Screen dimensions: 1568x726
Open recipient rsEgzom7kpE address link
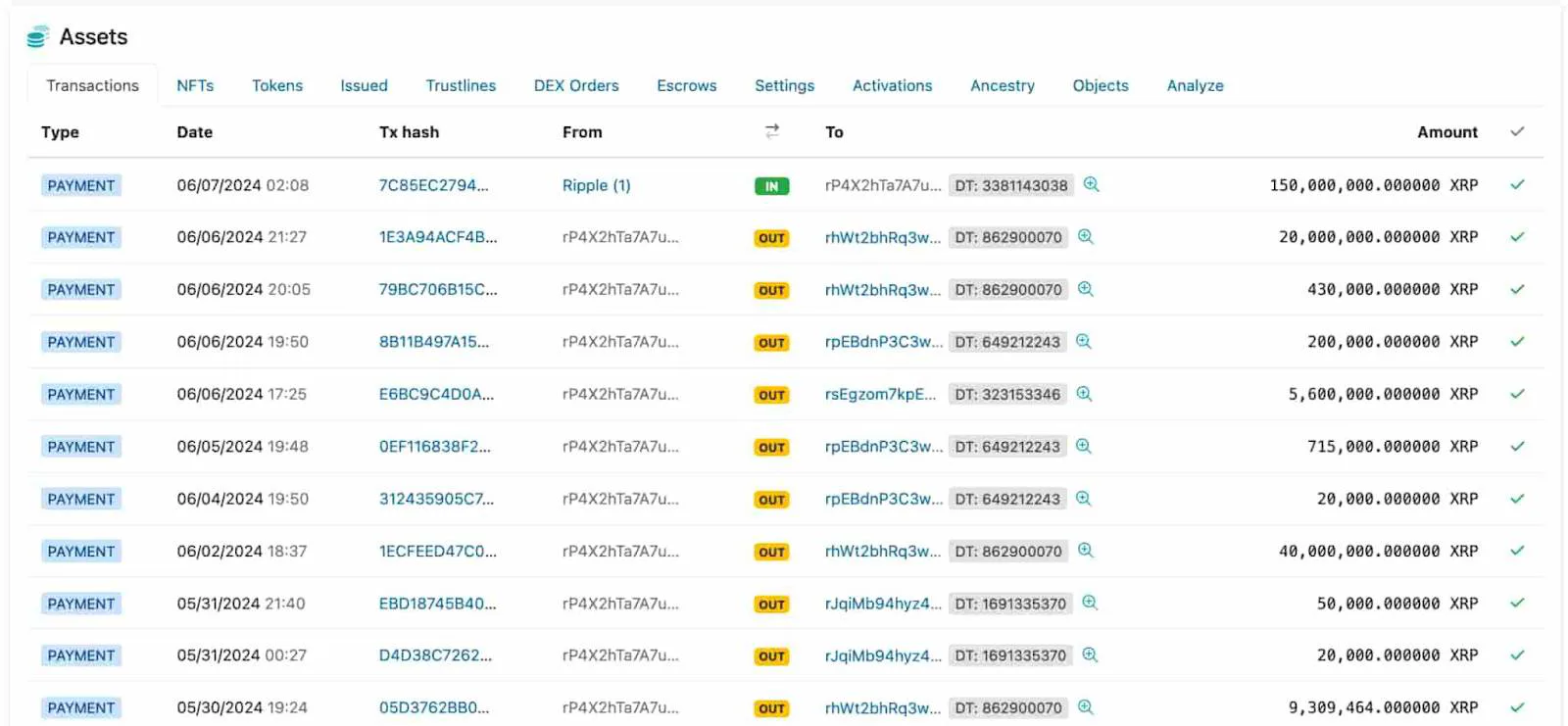tap(880, 394)
